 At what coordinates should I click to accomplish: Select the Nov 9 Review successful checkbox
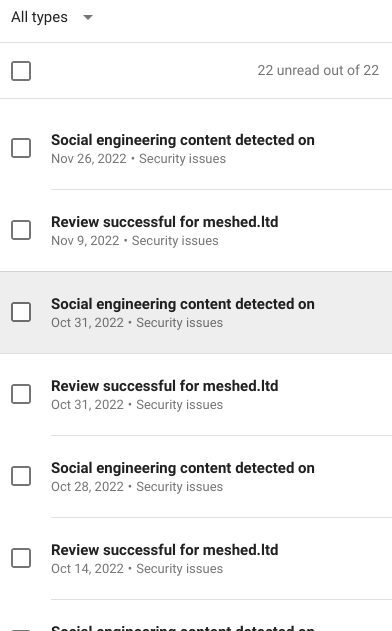(21, 230)
